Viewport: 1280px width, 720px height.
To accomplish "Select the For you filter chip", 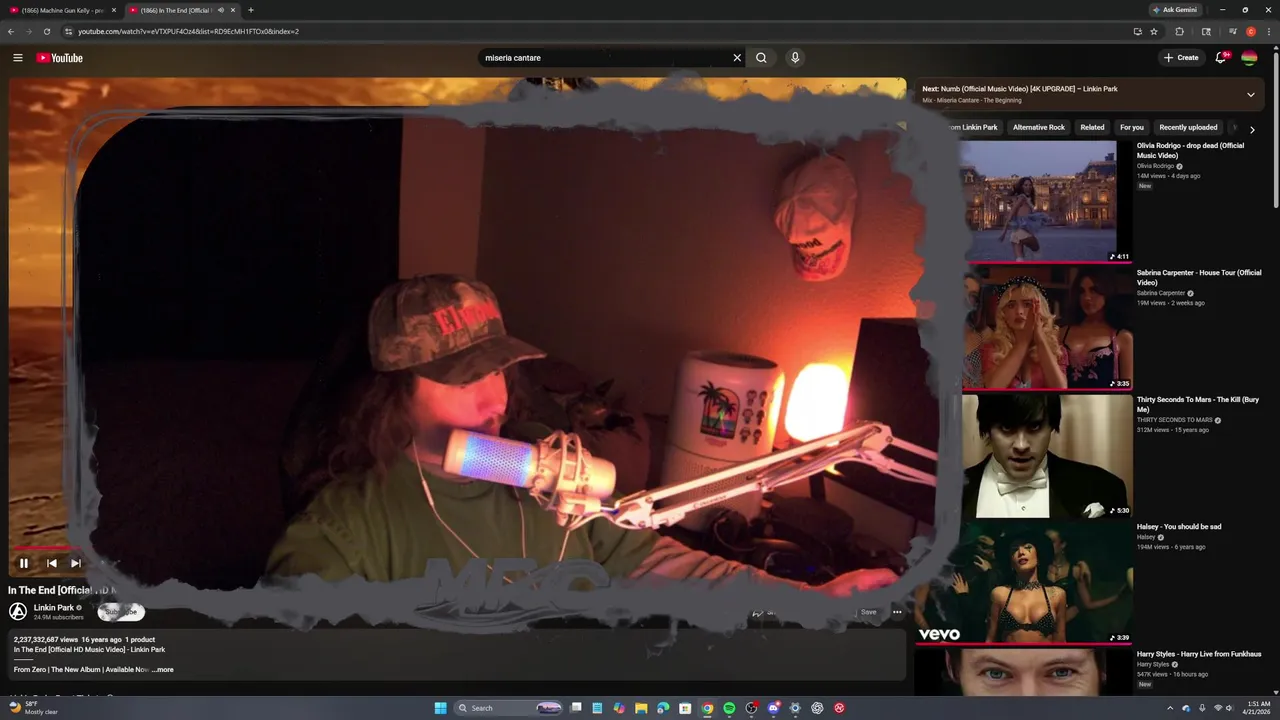I will click(x=1132, y=127).
